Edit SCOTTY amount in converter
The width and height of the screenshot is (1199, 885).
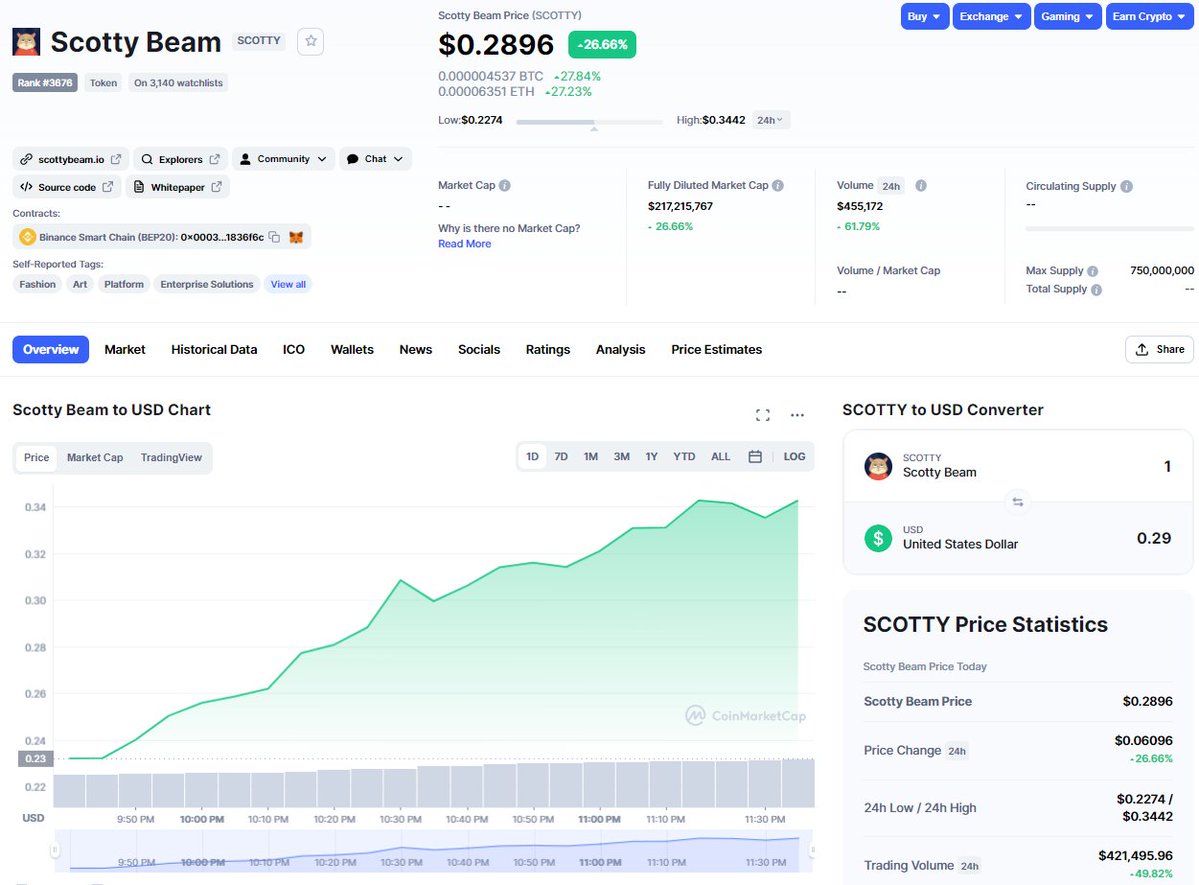1167,467
